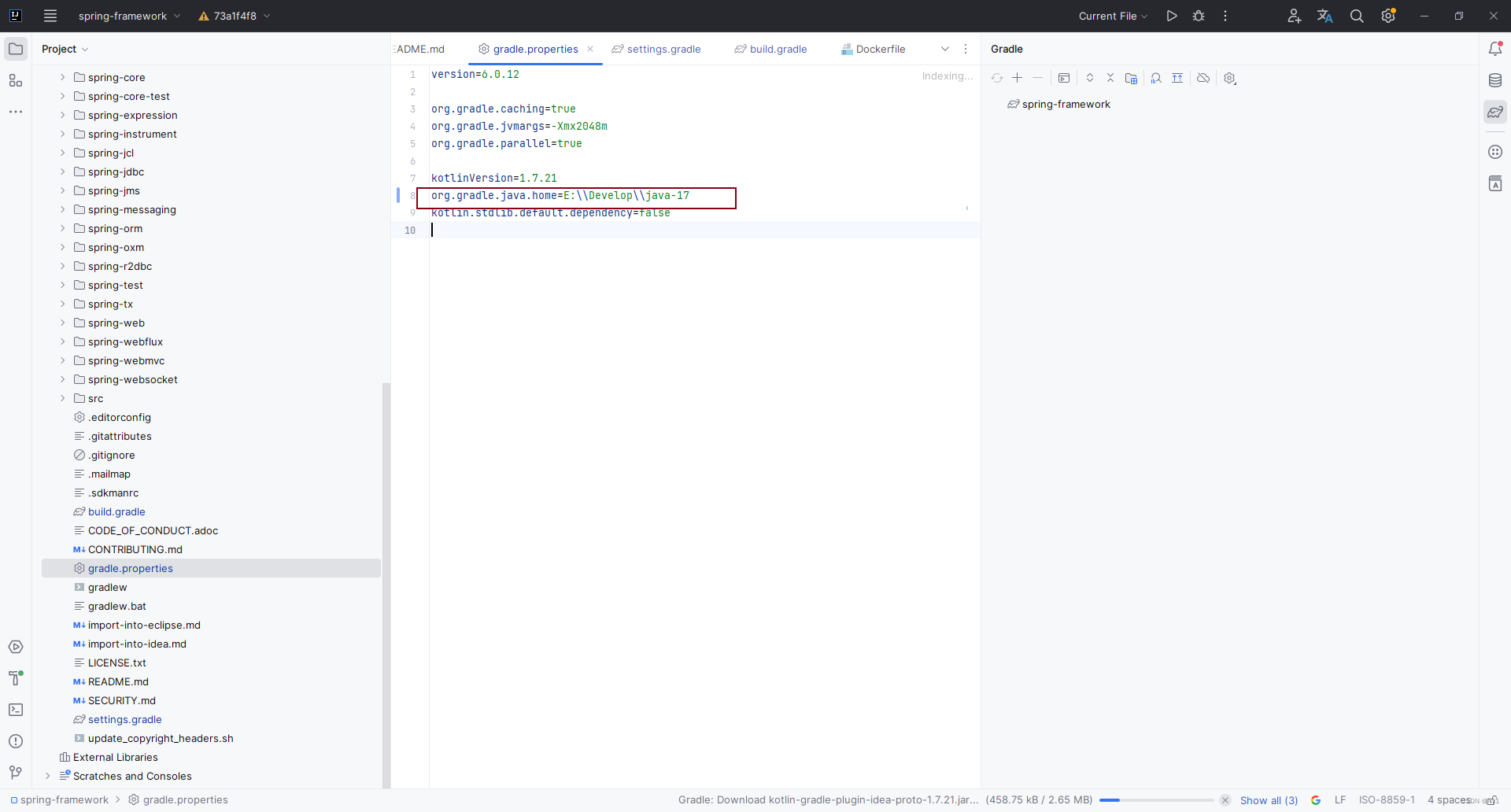This screenshot has width=1511, height=812.
Task: Open the Git tool window
Action: [16, 773]
